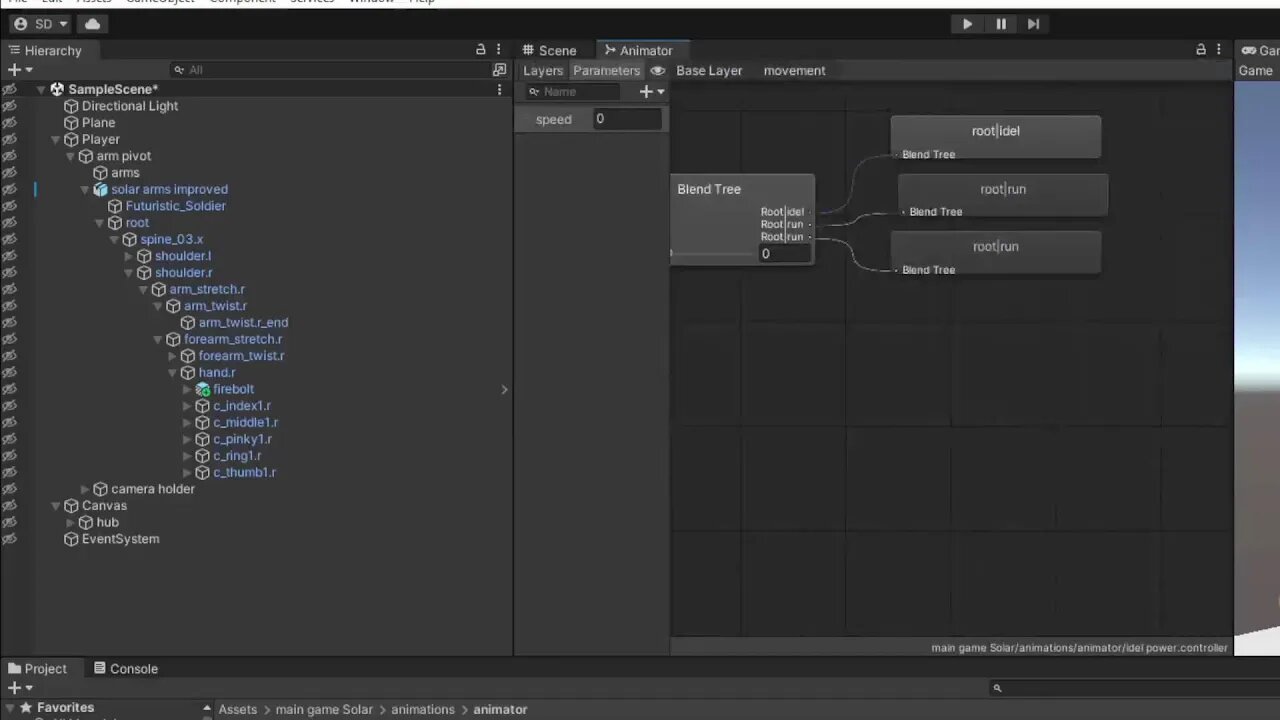Open the Project create plus dropdown
This screenshot has height=720, width=1280.
[20, 688]
